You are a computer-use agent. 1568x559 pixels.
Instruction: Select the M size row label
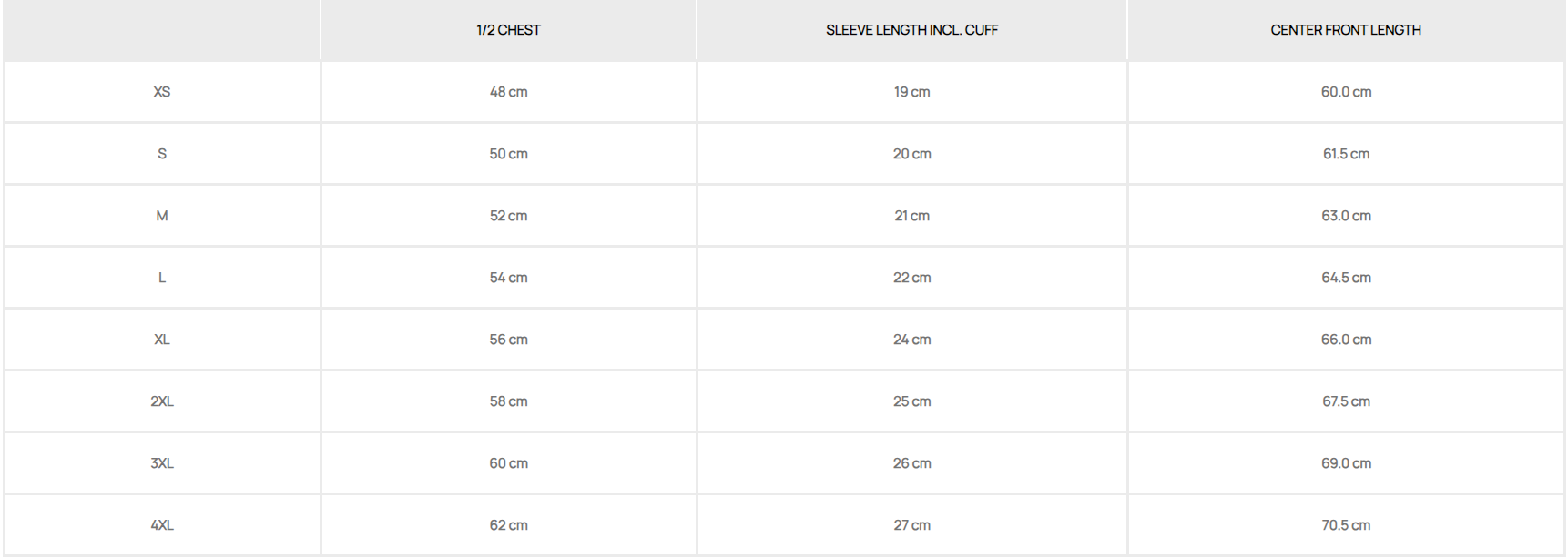[162, 216]
